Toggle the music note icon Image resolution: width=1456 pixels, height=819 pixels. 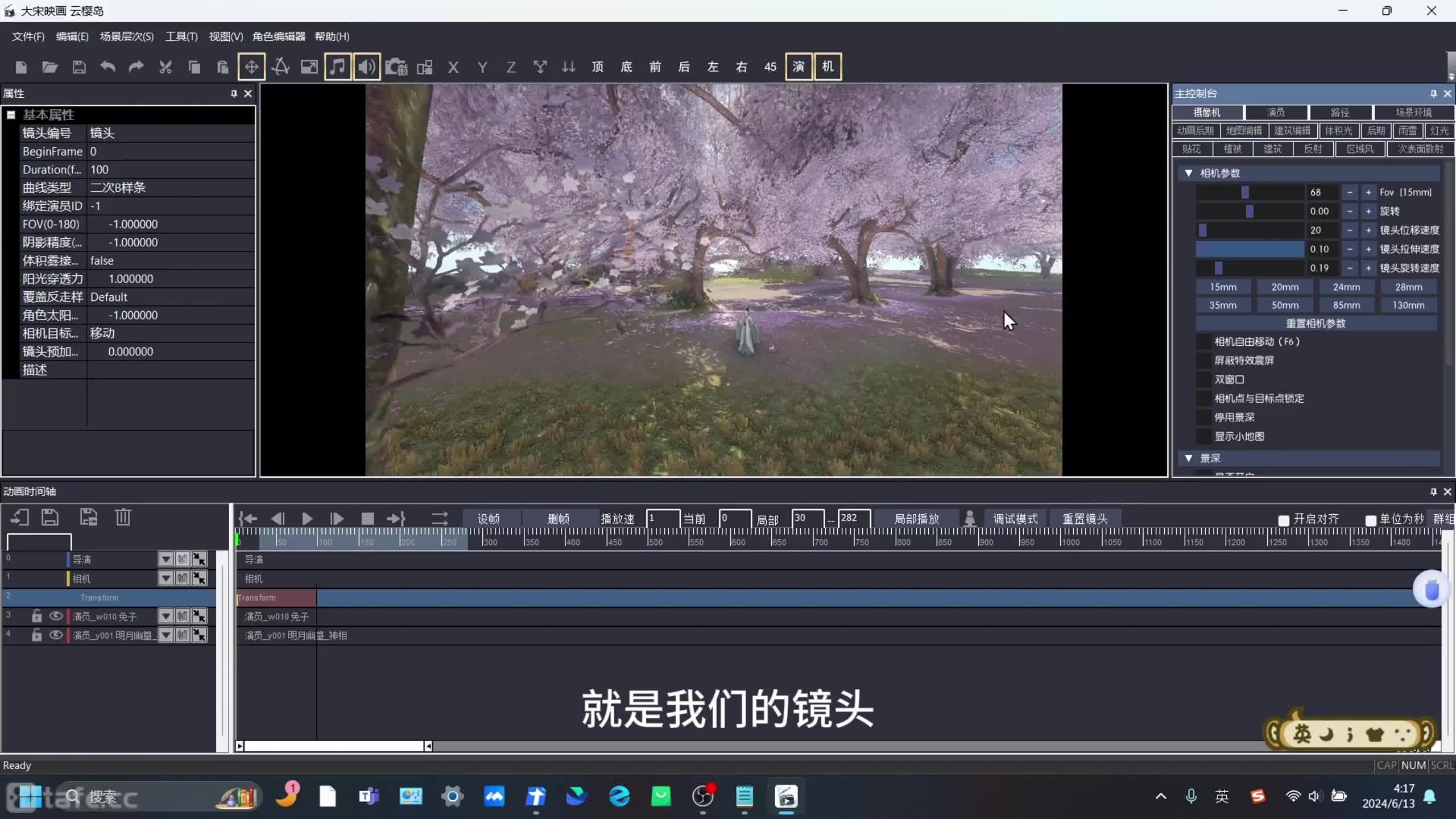(338, 67)
